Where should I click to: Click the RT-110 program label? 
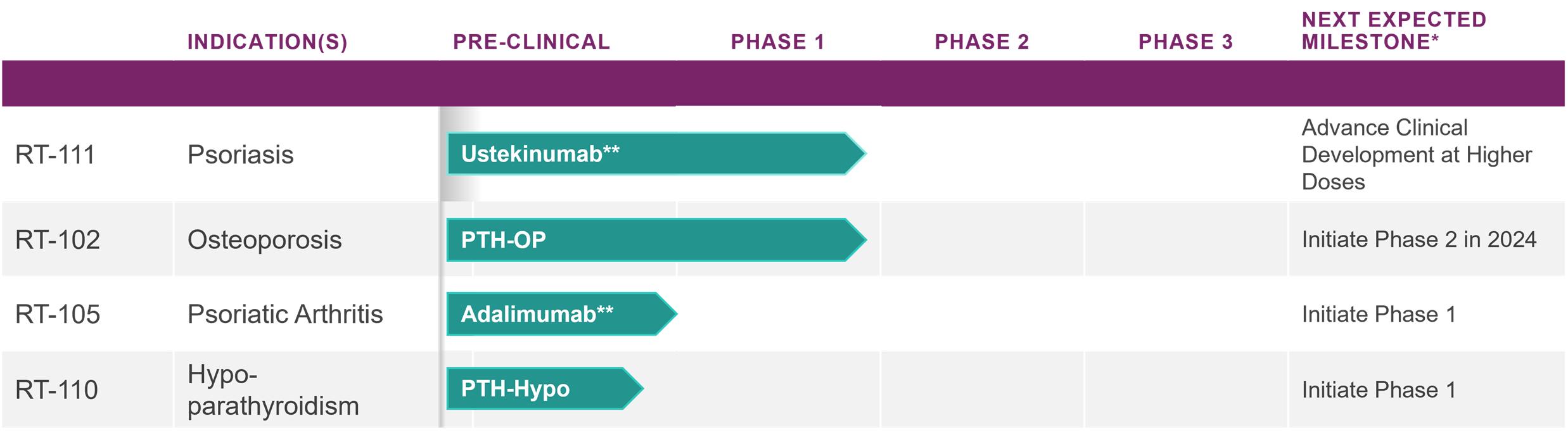(56, 389)
